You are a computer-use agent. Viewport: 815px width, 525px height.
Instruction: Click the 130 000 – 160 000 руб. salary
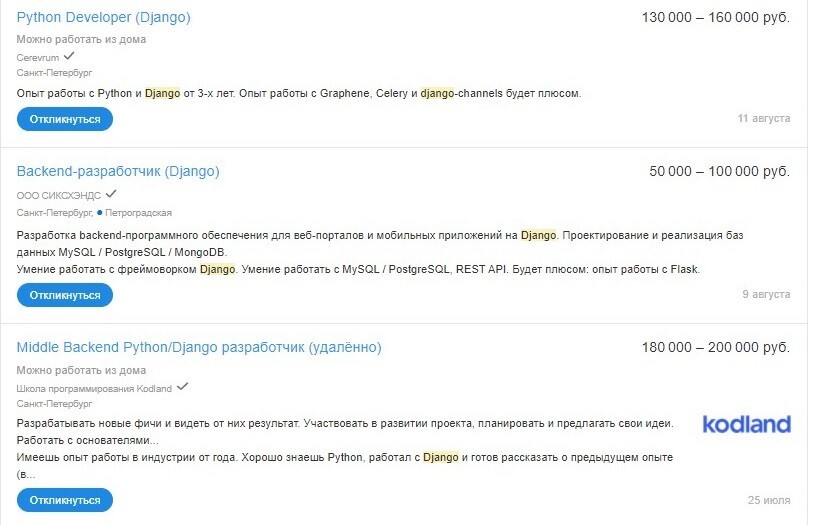click(x=716, y=17)
